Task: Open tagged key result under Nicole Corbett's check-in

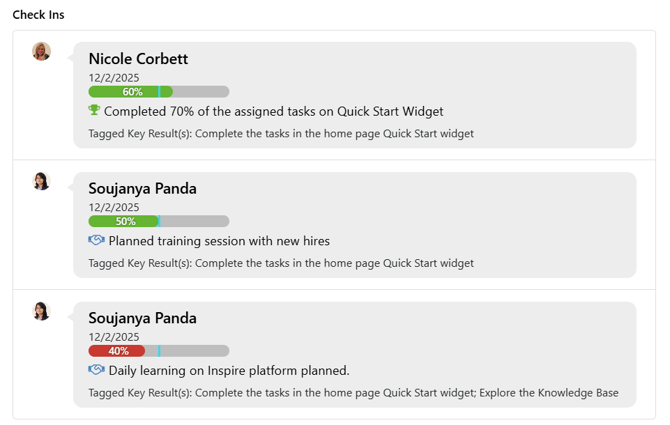Action: (x=281, y=133)
